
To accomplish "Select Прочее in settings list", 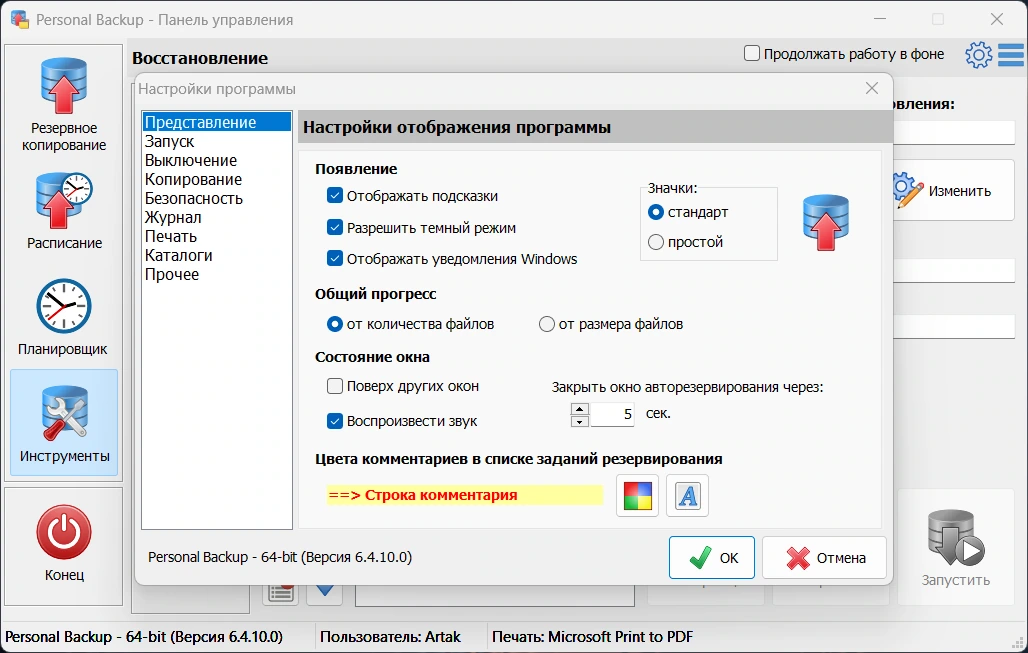I will [216, 274].
